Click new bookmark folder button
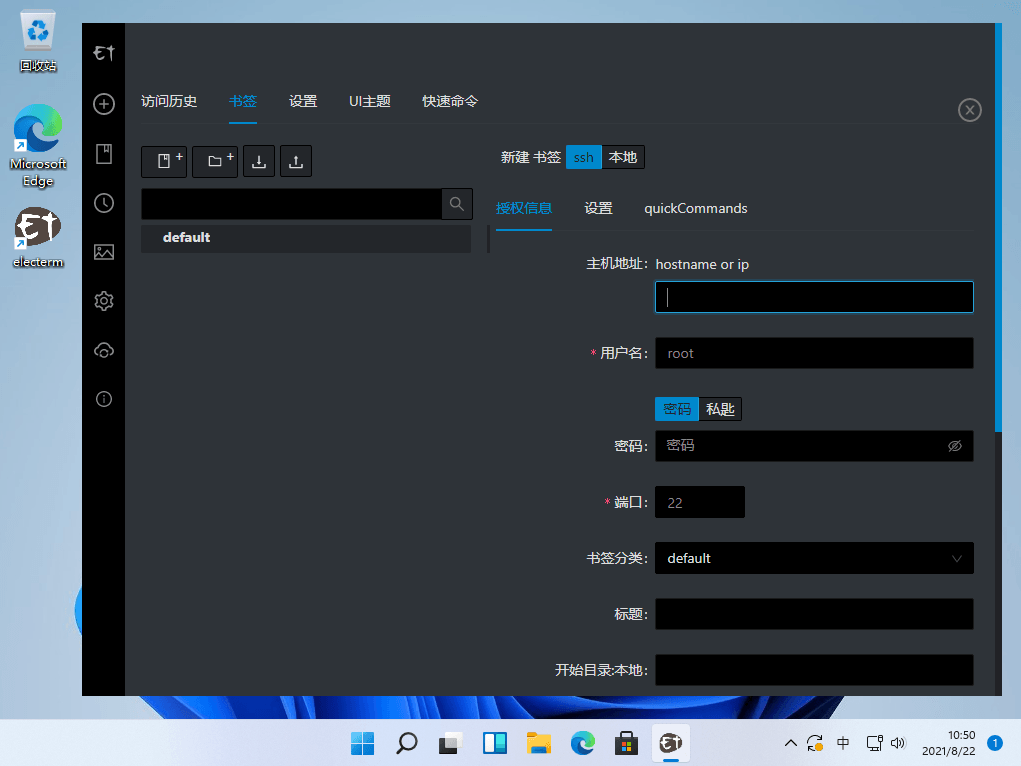Screen dimensions: 1021x766 215,161
